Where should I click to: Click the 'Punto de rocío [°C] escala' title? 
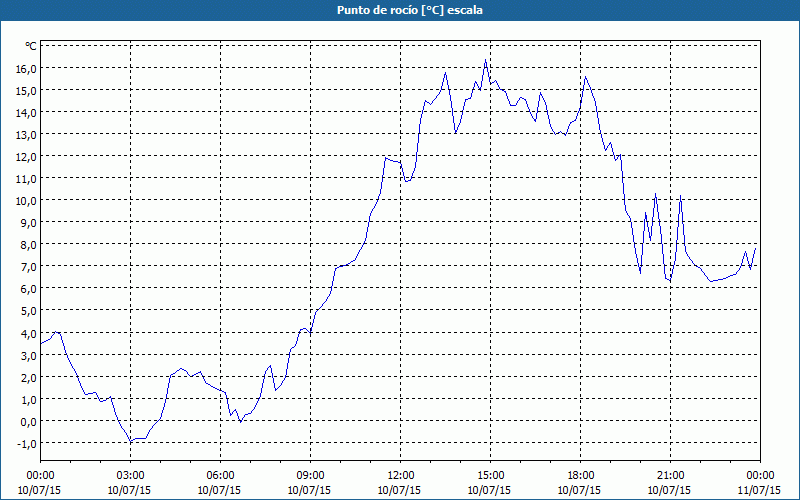pos(410,10)
